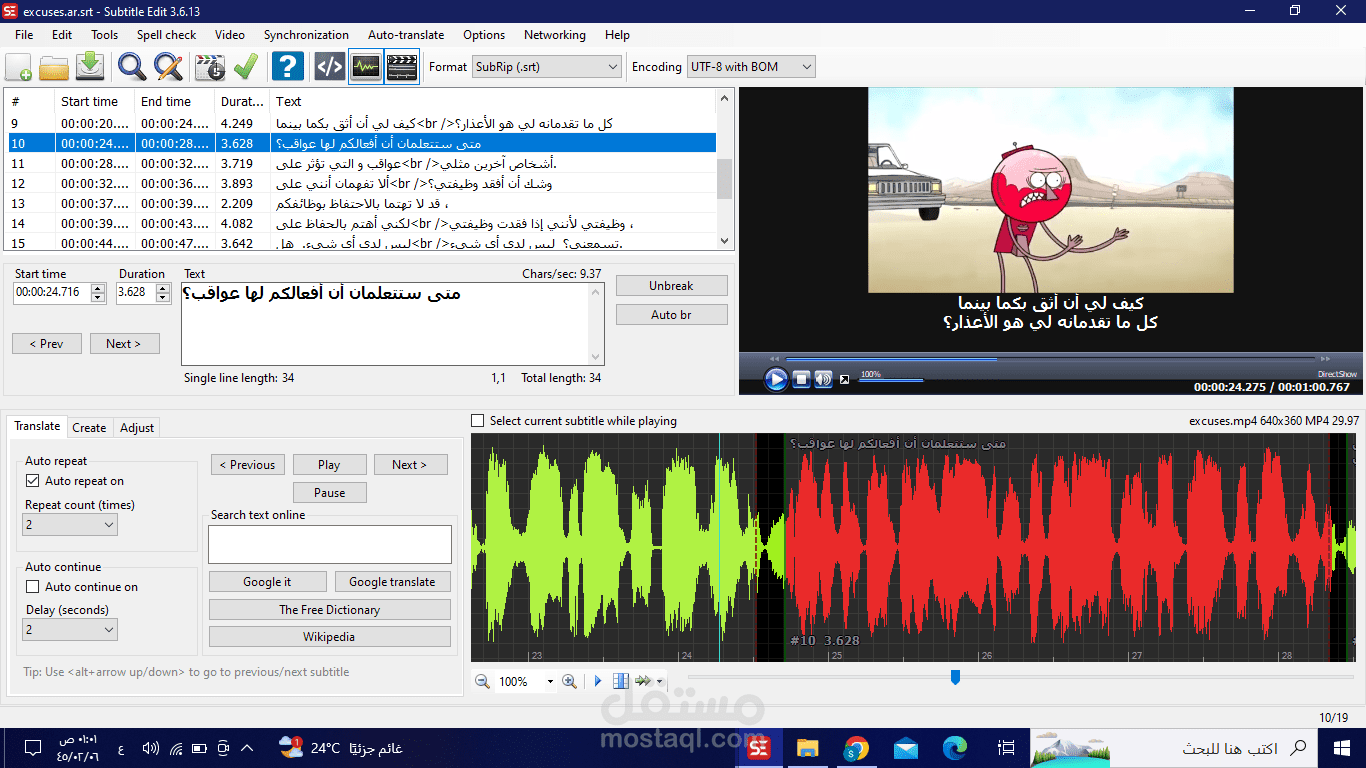The image size is (1366, 768).
Task: Click the Auto br button
Action: [x=671, y=315]
